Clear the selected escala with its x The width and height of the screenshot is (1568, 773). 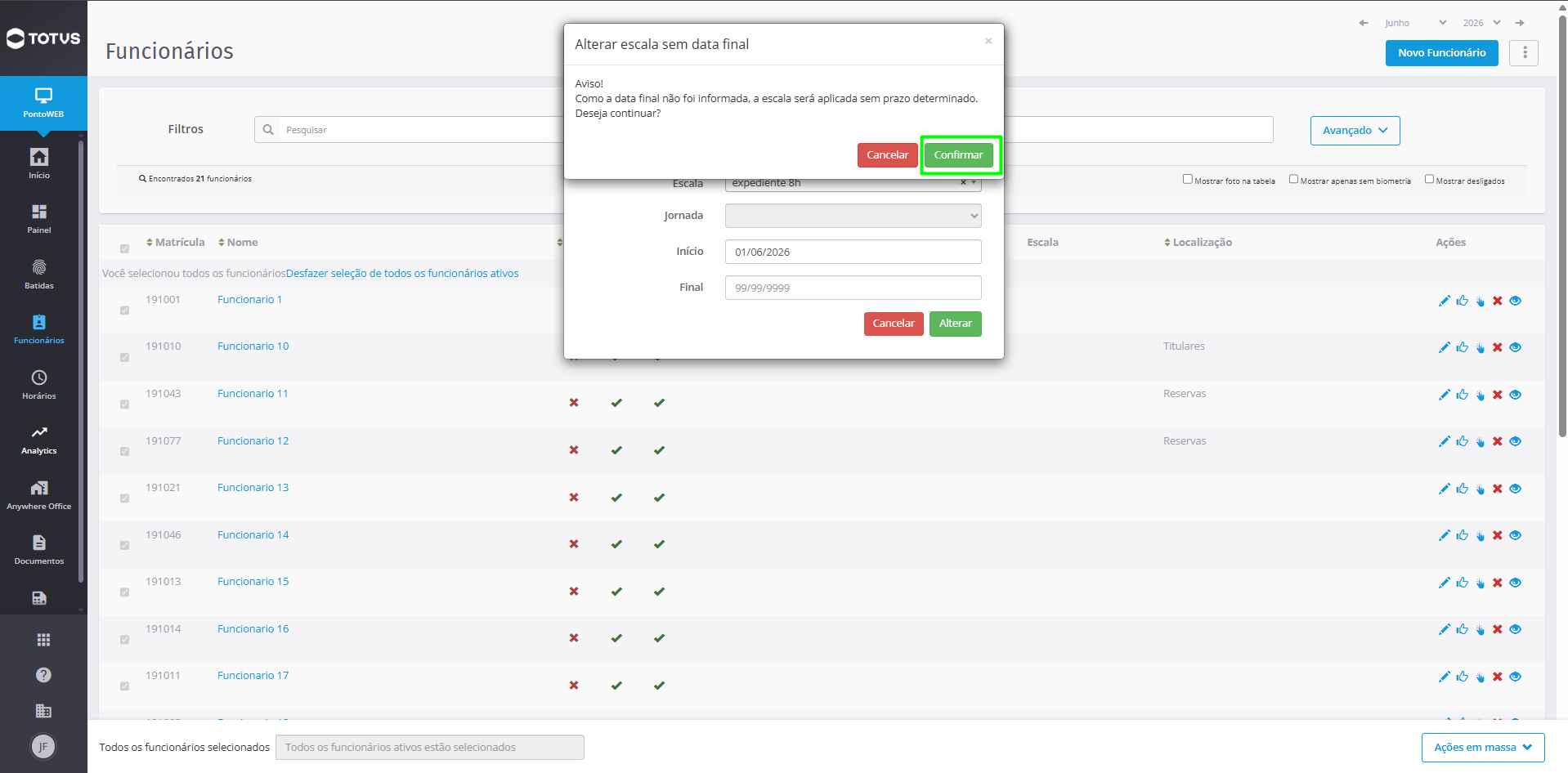[963, 183]
